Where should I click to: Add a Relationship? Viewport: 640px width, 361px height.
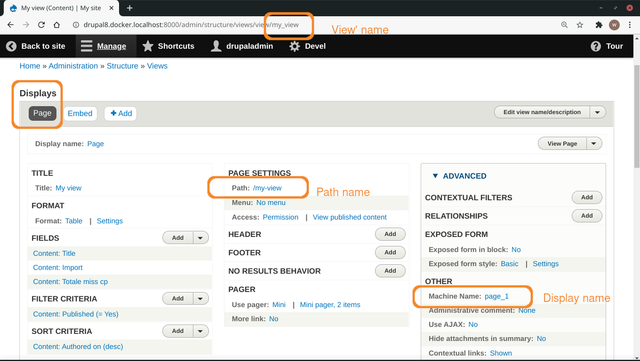pos(587,216)
